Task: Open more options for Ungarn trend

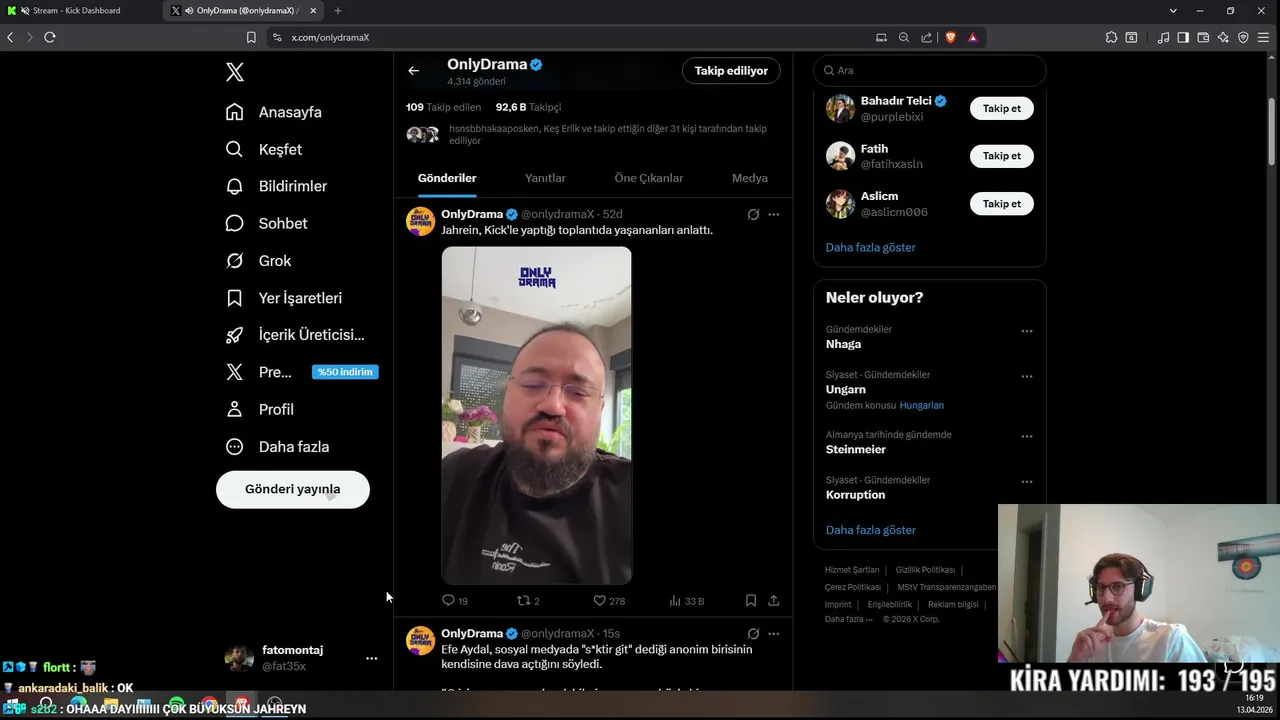Action: [x=1026, y=376]
